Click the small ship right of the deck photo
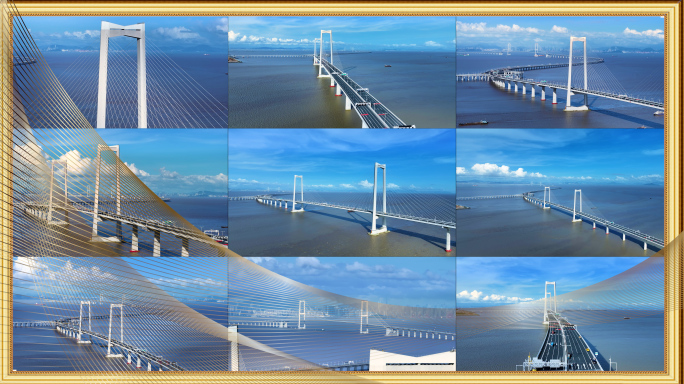Image resolution: width=684 pixels, height=384 pixels. (x=387, y=66)
